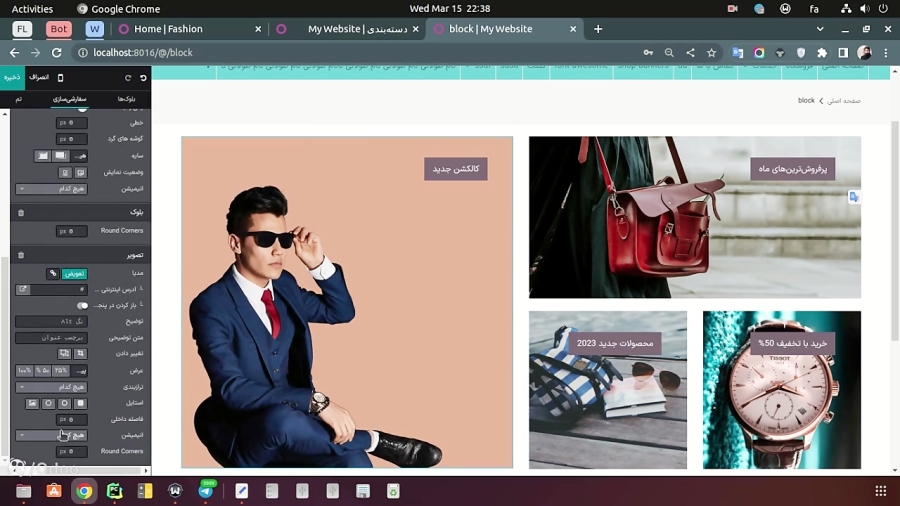Choose the square image style icon
900x506 pixels.
pyautogui.click(x=80, y=403)
